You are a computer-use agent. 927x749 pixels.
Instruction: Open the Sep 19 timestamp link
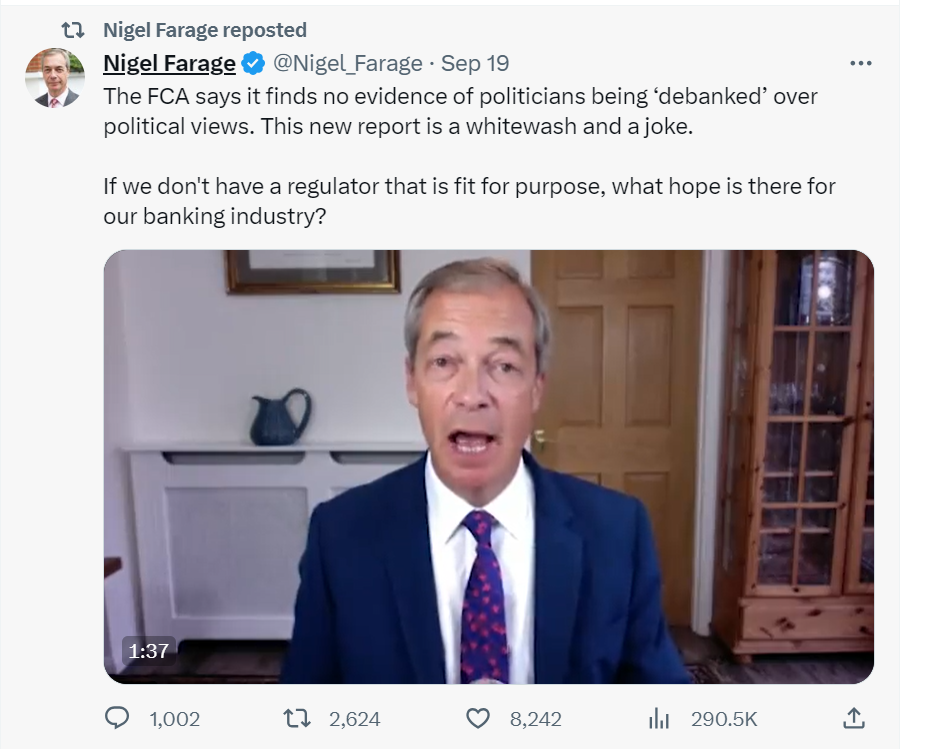point(475,64)
